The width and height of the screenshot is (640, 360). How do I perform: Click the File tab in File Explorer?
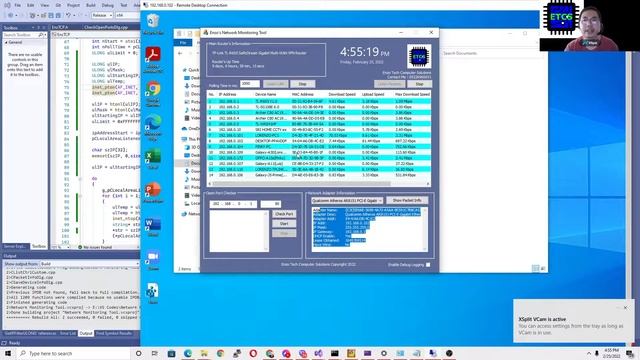183,42
